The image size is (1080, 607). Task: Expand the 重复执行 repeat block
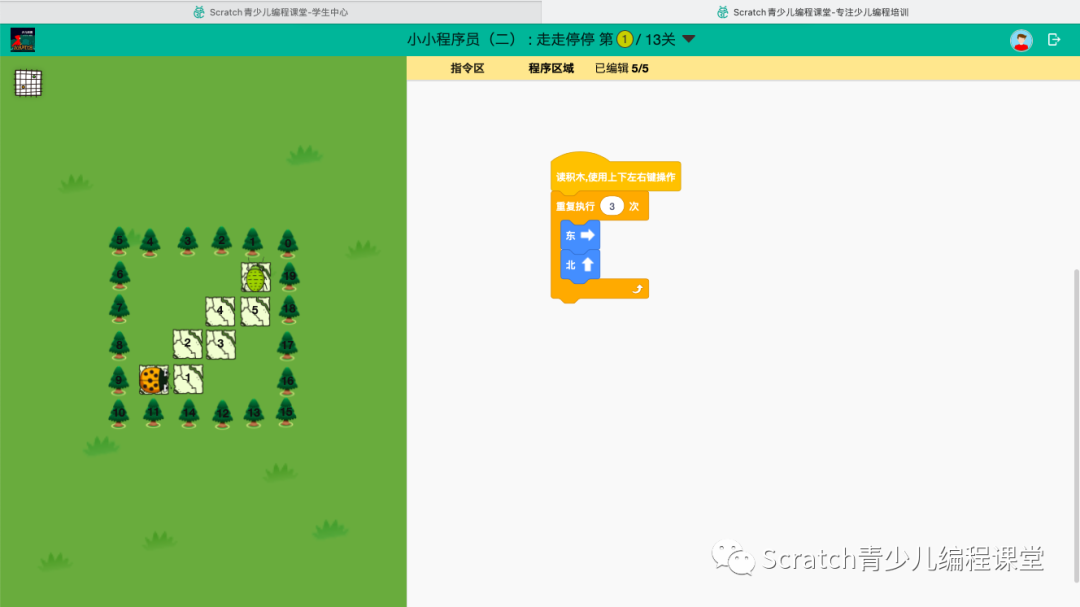[576, 205]
